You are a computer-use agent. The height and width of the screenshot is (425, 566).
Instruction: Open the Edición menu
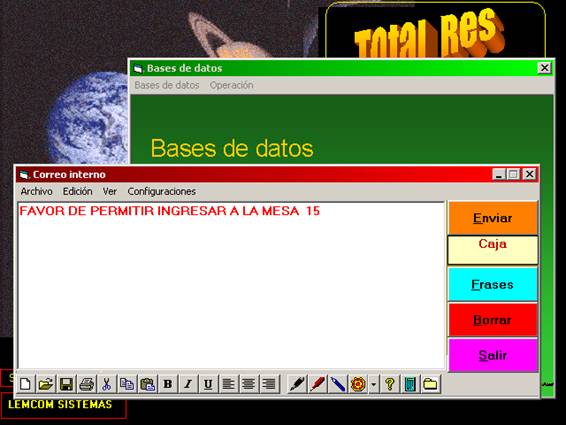coord(77,191)
